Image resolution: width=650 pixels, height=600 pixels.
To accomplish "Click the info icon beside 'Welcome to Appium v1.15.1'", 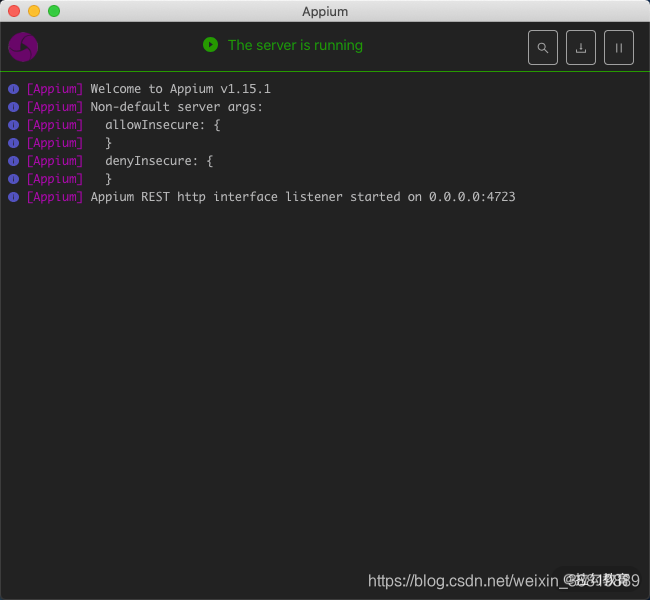I will (14, 89).
